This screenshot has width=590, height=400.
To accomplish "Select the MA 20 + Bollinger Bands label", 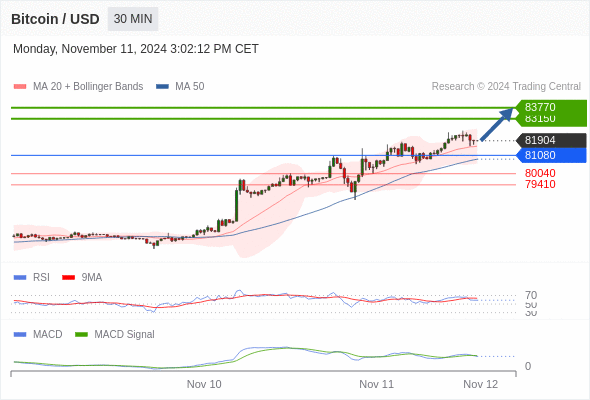I will coord(88,87).
